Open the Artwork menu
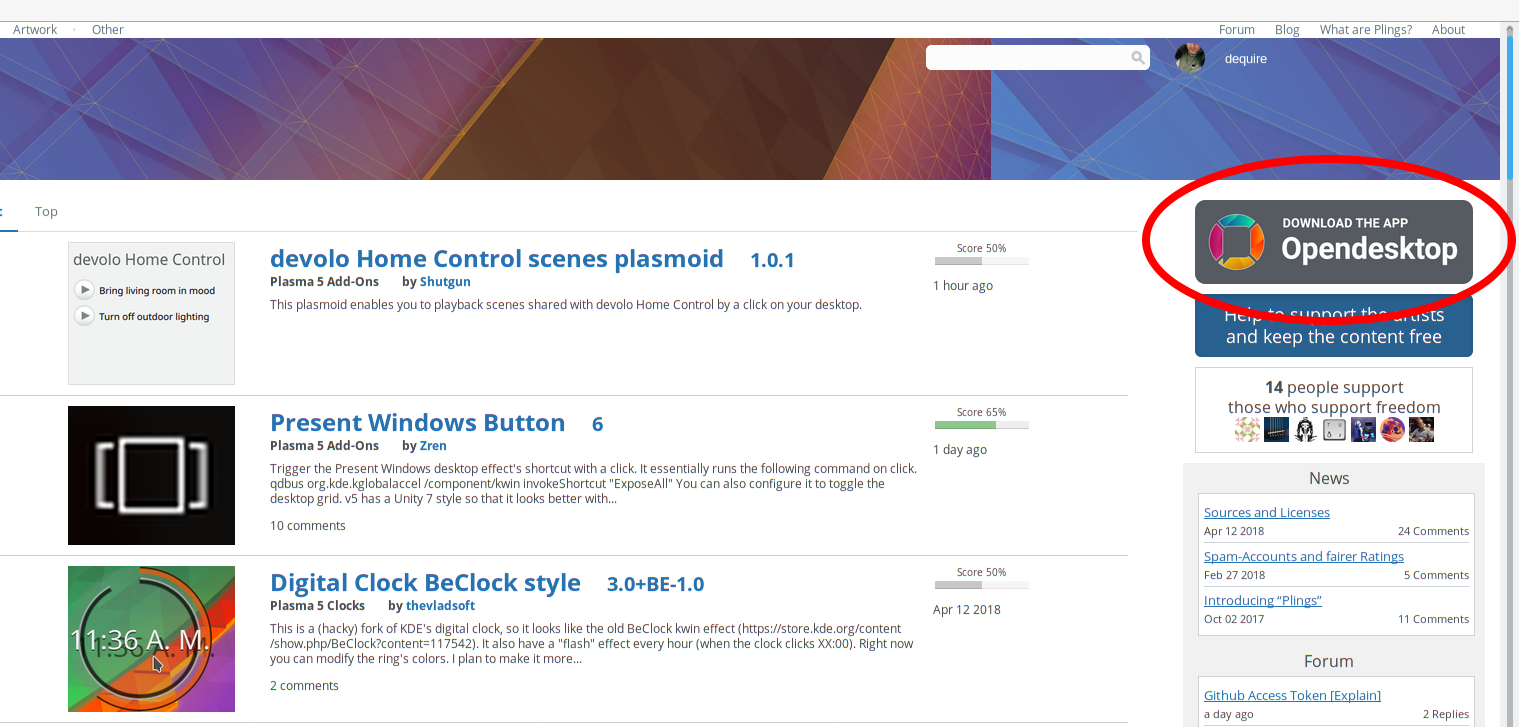 pyautogui.click(x=35, y=29)
